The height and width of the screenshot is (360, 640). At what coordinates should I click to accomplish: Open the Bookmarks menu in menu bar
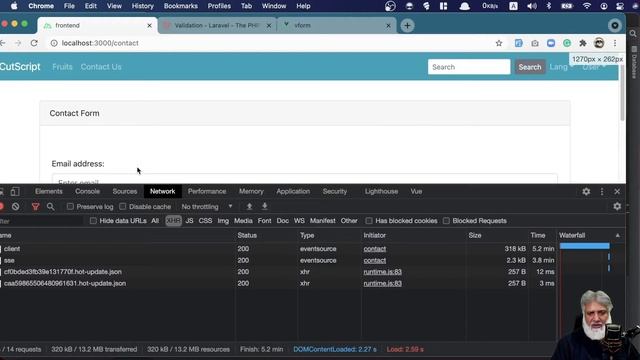181,6
